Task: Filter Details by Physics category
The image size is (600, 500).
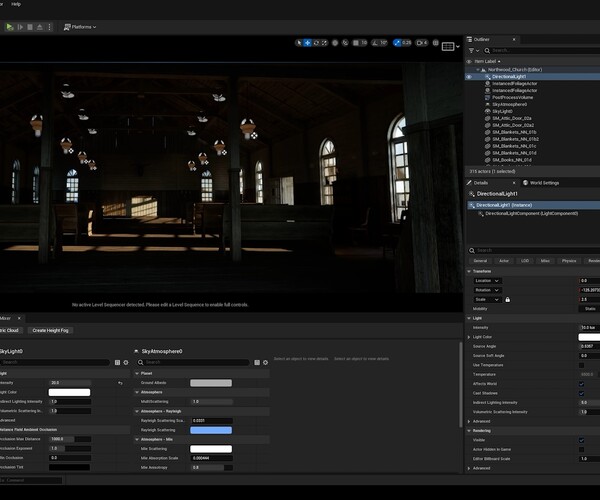Action: tap(569, 261)
